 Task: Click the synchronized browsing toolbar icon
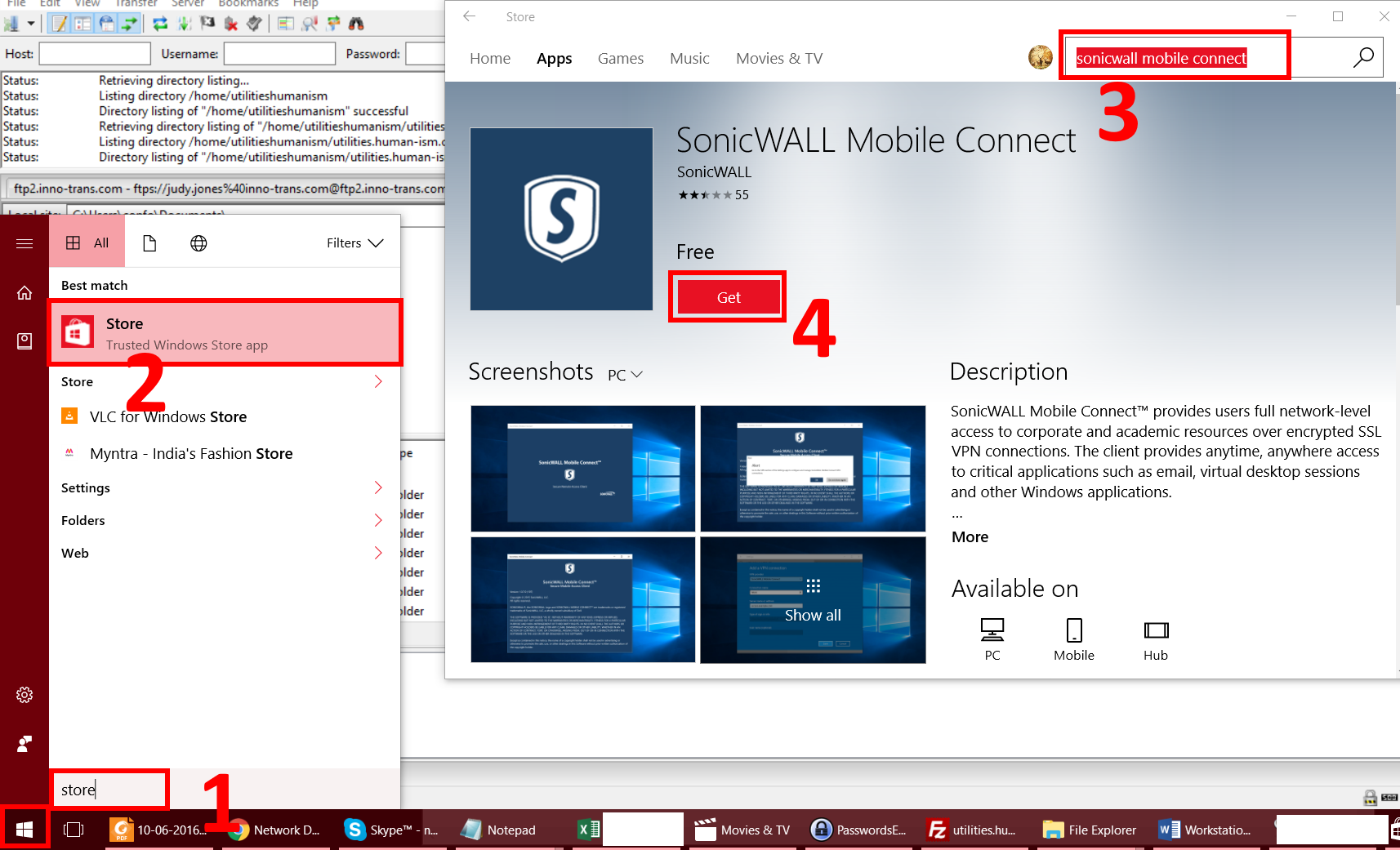333,23
